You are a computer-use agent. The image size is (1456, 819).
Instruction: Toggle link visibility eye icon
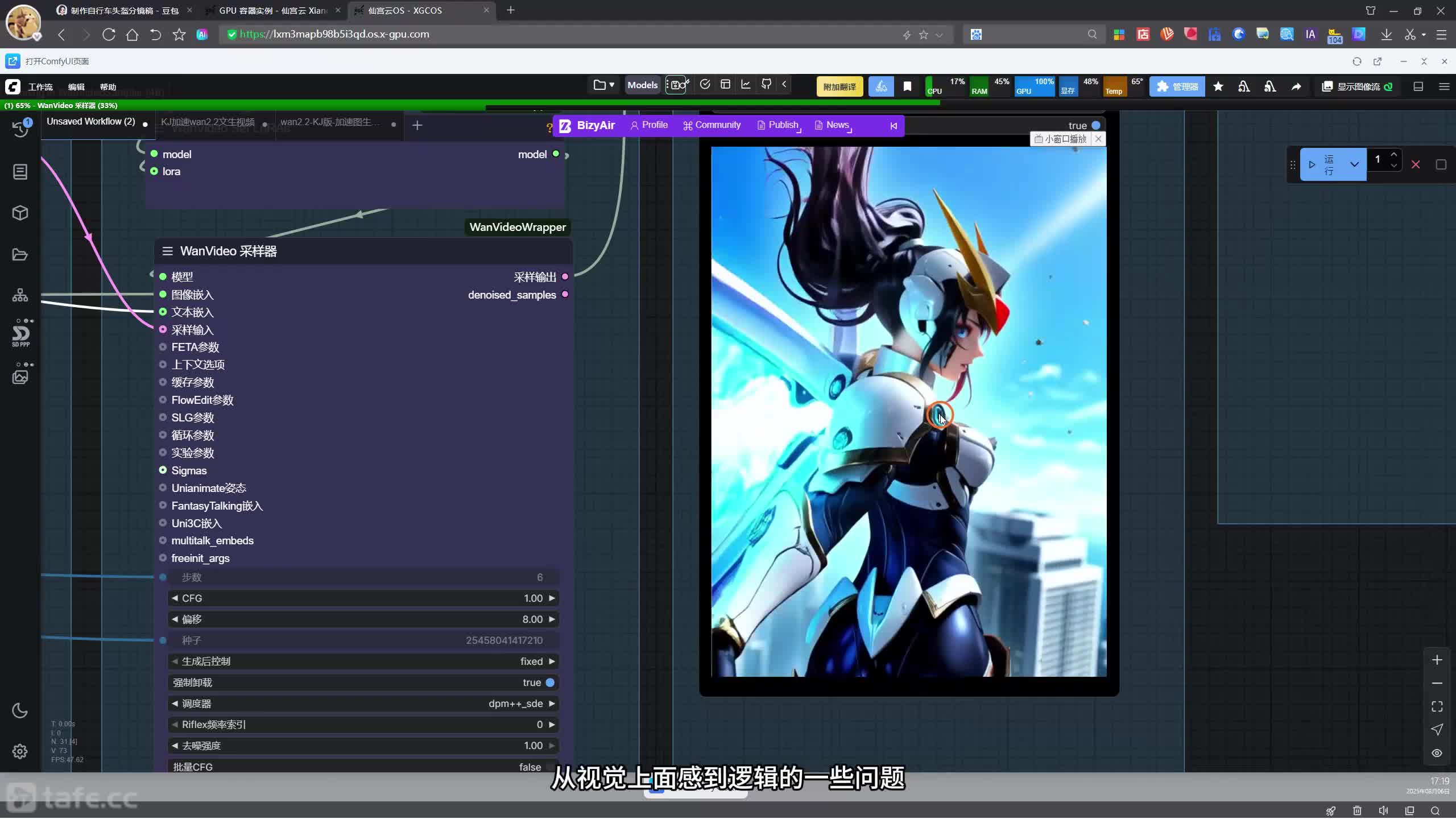coord(1437,753)
